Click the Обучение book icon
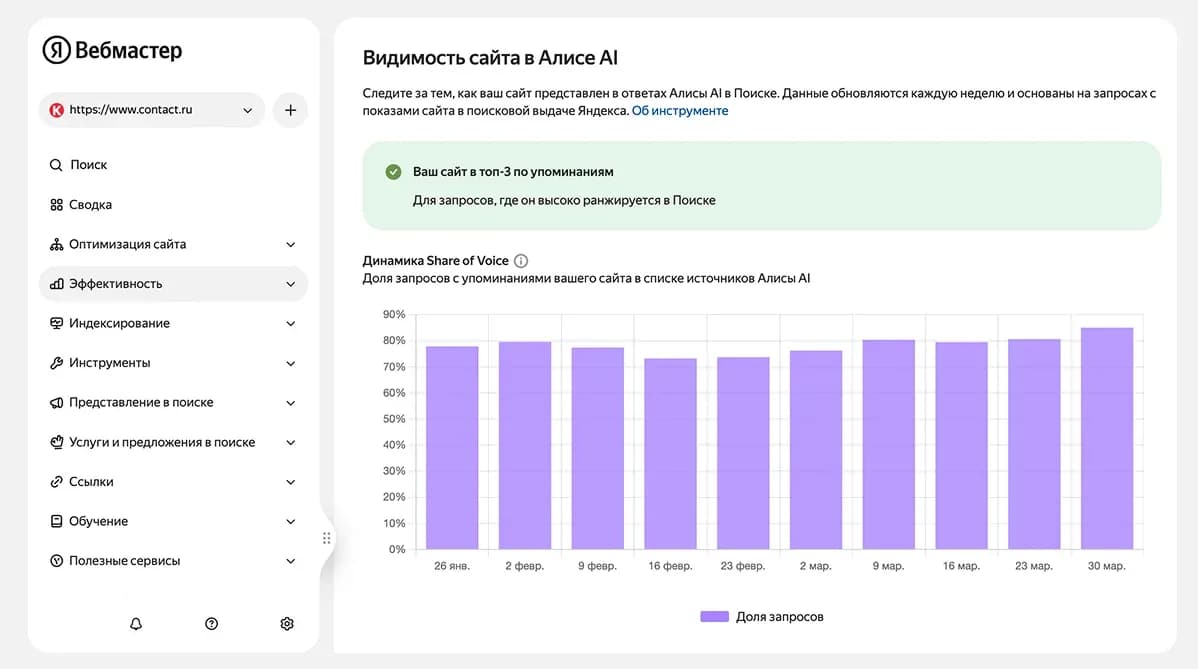 point(57,522)
